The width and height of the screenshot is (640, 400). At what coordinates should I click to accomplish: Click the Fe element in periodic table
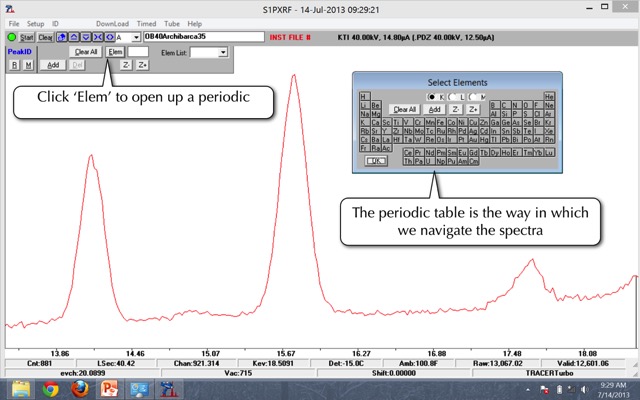(x=440, y=122)
